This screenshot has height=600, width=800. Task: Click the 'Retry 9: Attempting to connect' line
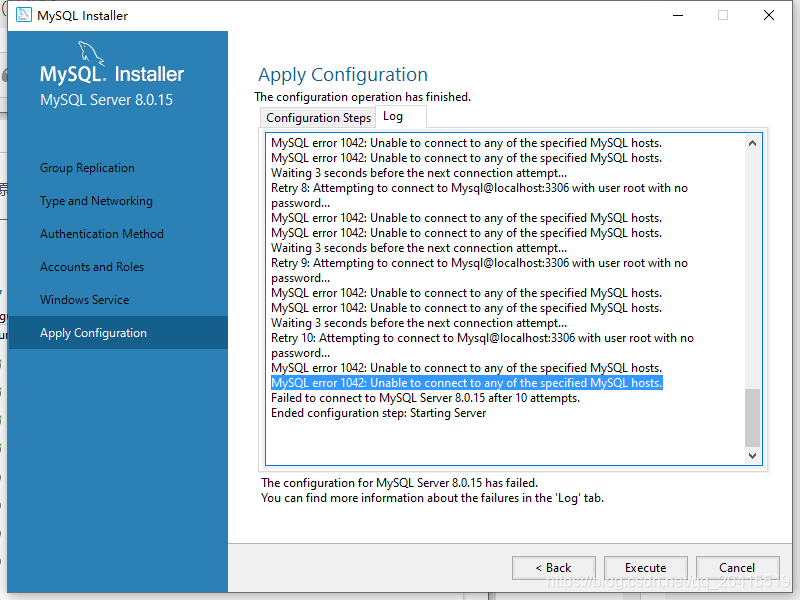click(479, 270)
